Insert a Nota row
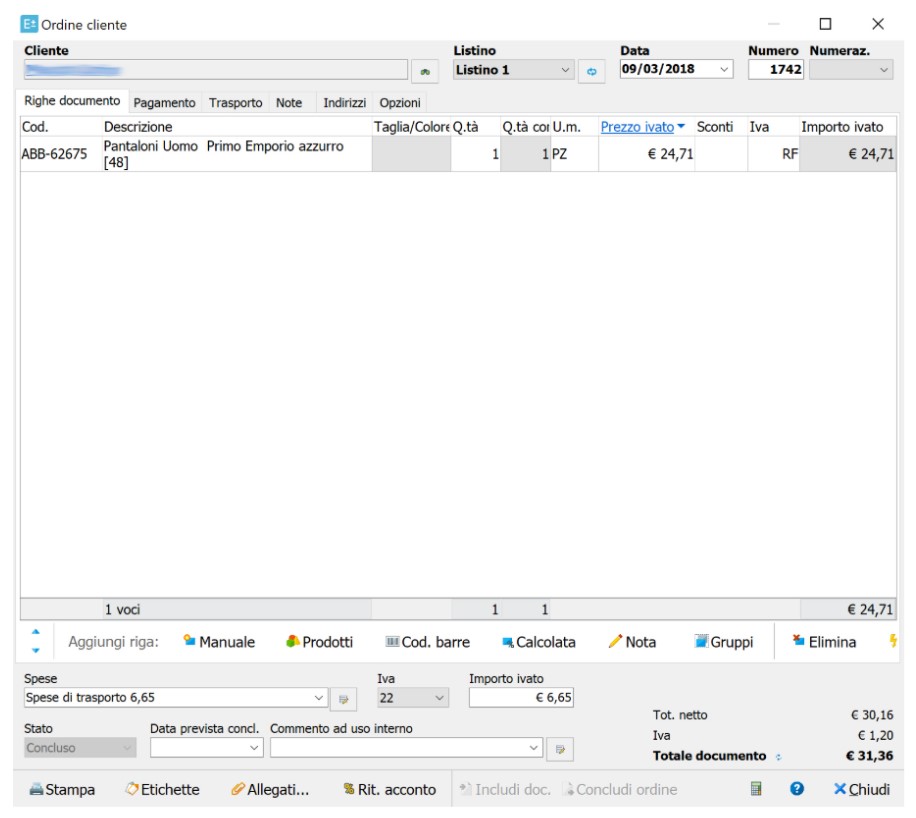The image size is (916, 818). pos(632,643)
